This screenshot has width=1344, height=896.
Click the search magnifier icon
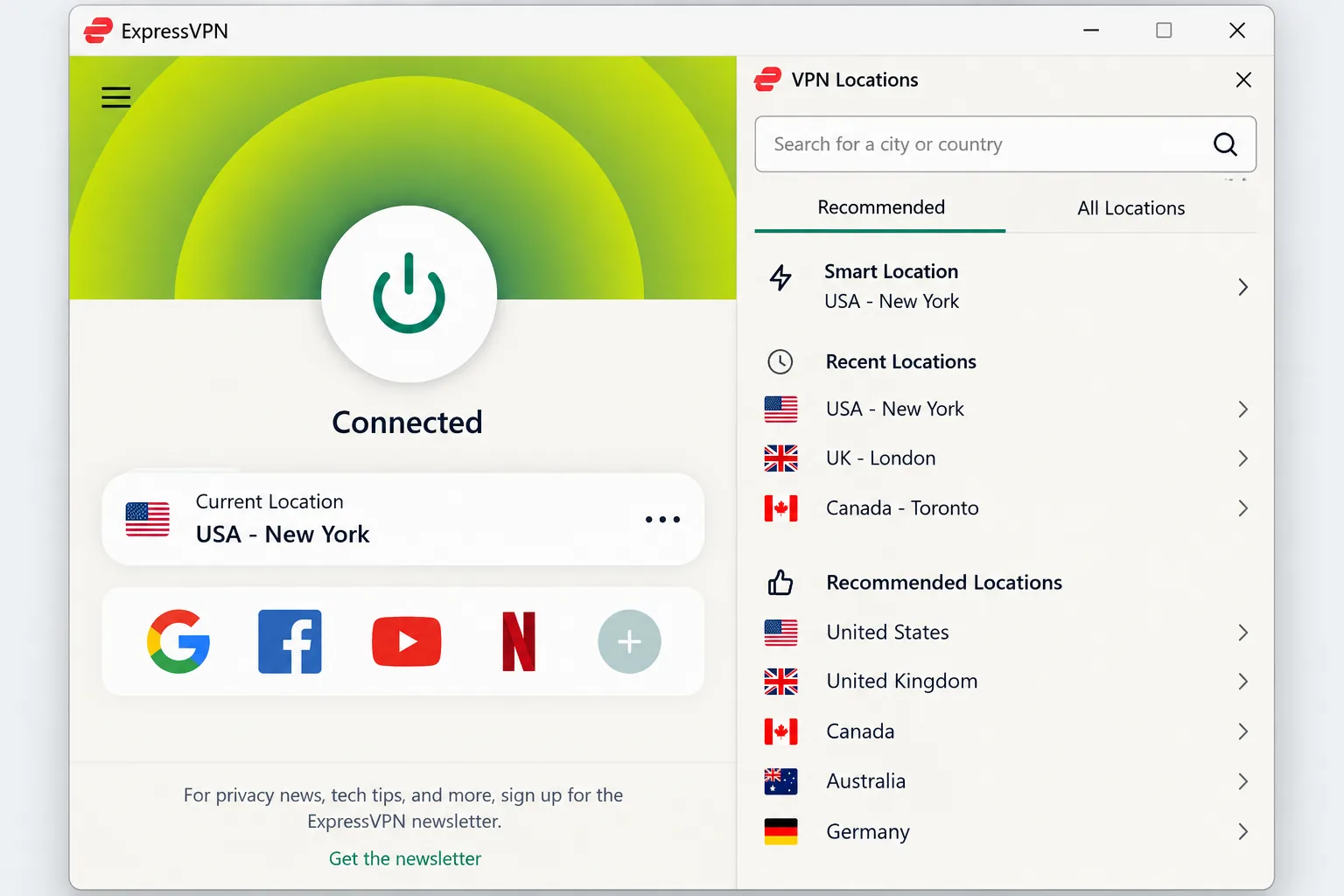pyautogui.click(x=1225, y=144)
